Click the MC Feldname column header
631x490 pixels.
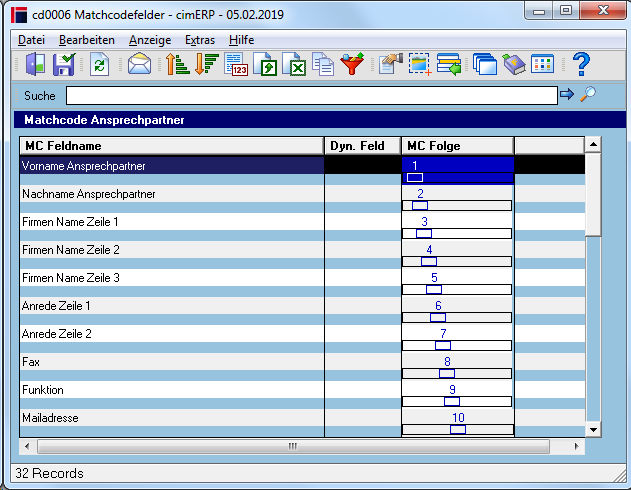pos(172,146)
